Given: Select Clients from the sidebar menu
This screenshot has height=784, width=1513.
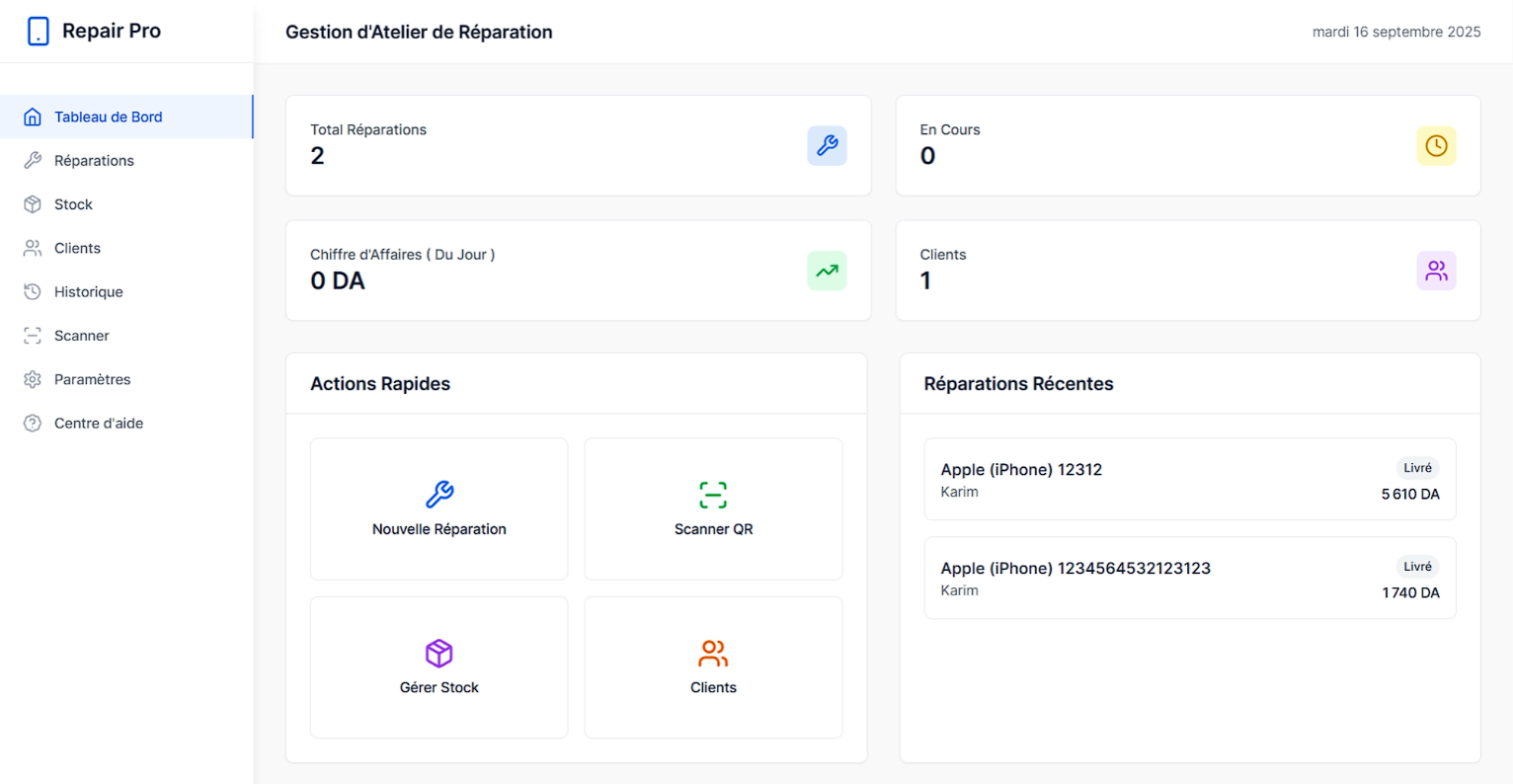Looking at the screenshot, I should pyautogui.click(x=77, y=248).
